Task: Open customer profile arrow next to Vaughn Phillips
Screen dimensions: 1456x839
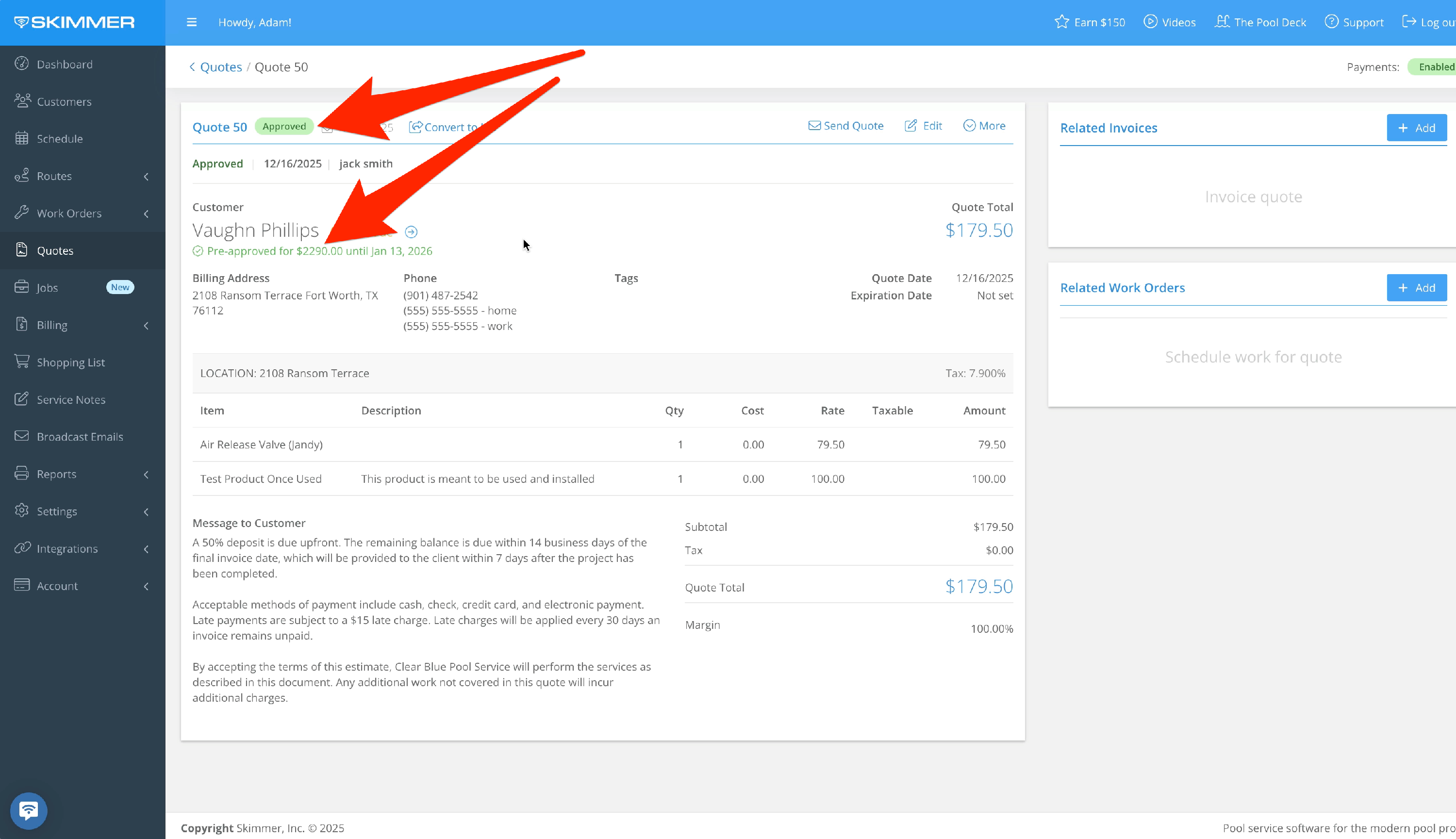Action: click(411, 231)
